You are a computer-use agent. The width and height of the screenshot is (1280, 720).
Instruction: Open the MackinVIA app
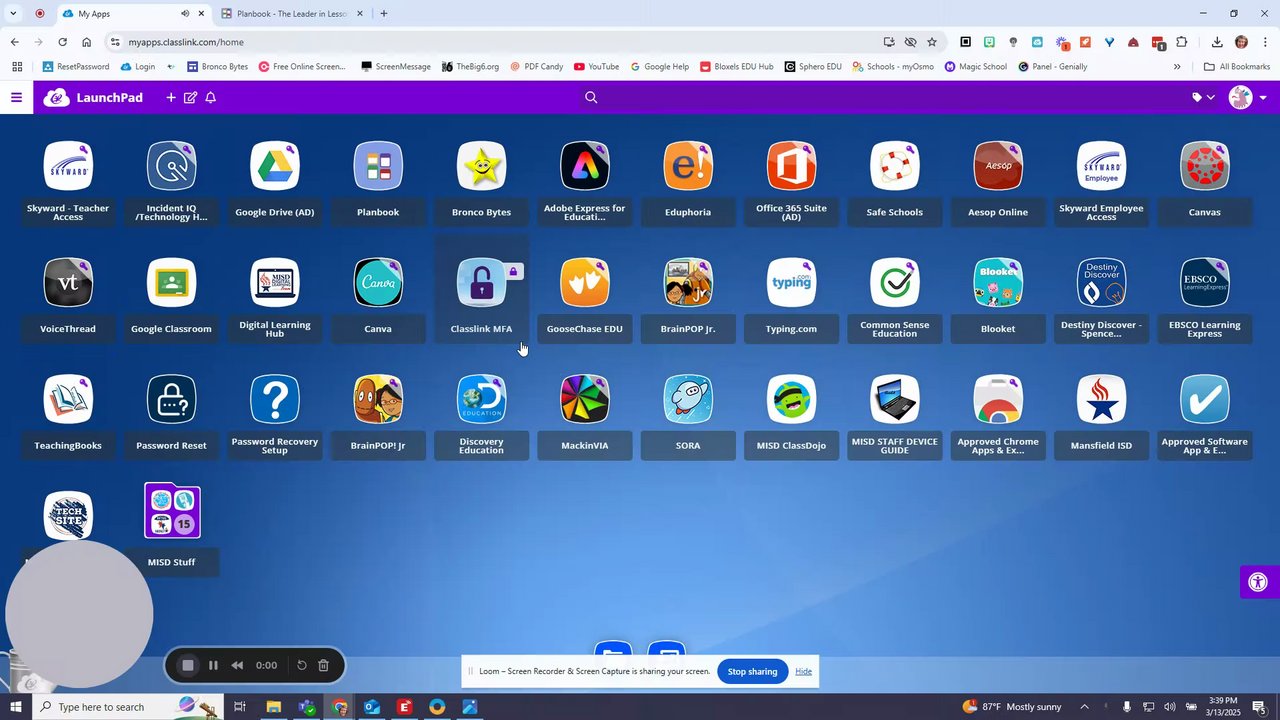pos(585,400)
